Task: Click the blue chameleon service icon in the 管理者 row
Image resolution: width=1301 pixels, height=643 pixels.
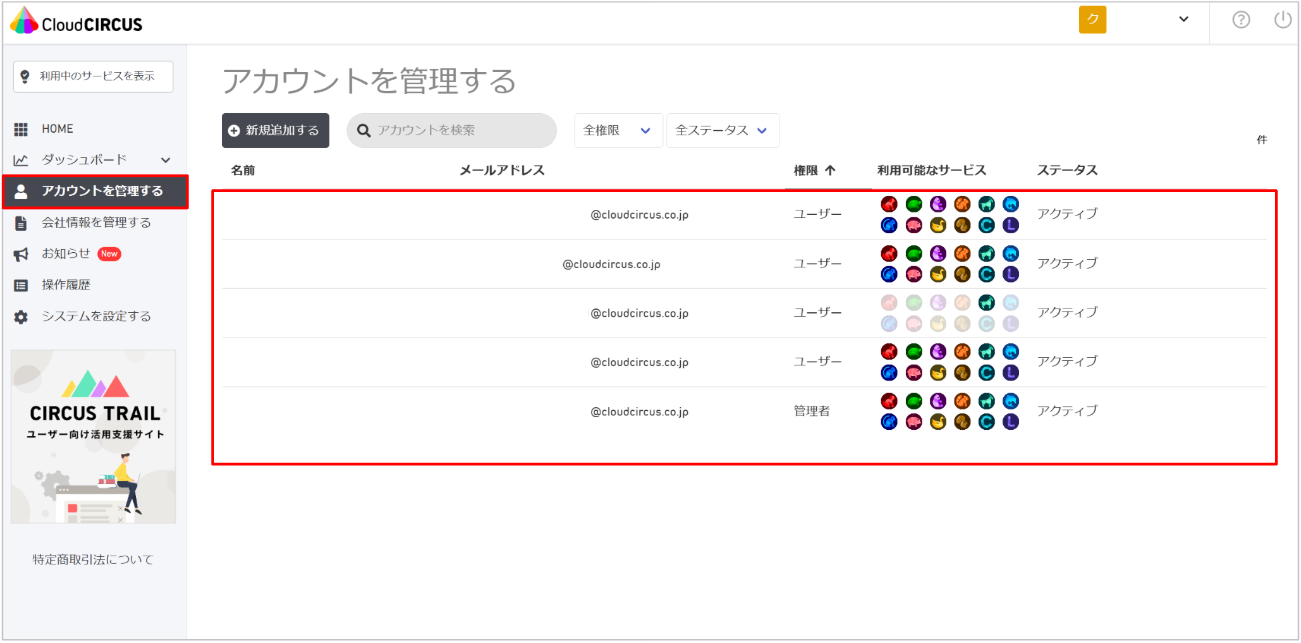Action: pos(889,422)
